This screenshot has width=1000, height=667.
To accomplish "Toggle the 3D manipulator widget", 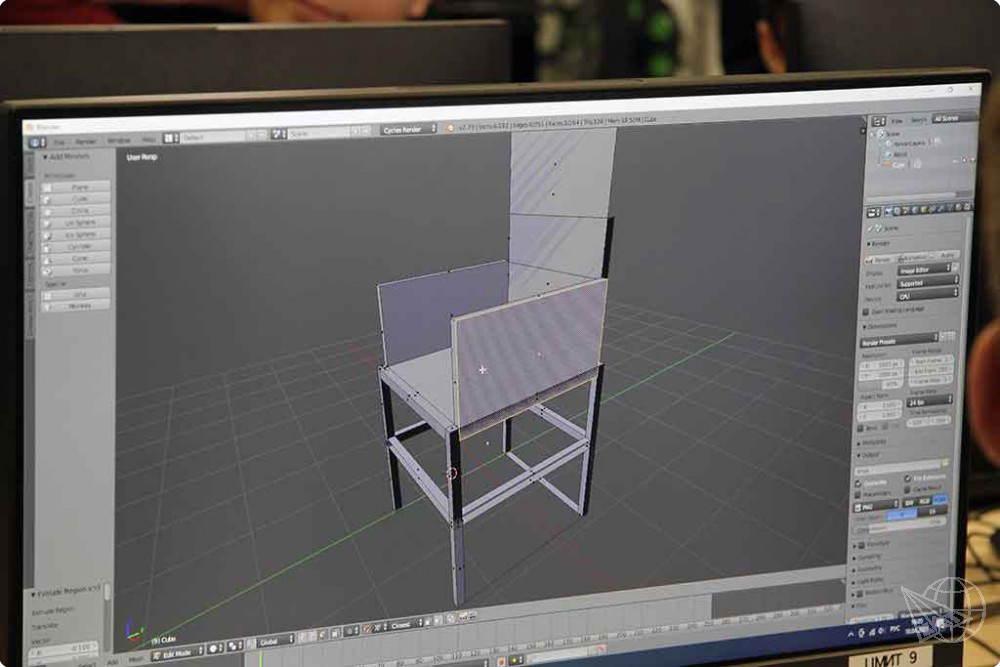I will coord(253,643).
